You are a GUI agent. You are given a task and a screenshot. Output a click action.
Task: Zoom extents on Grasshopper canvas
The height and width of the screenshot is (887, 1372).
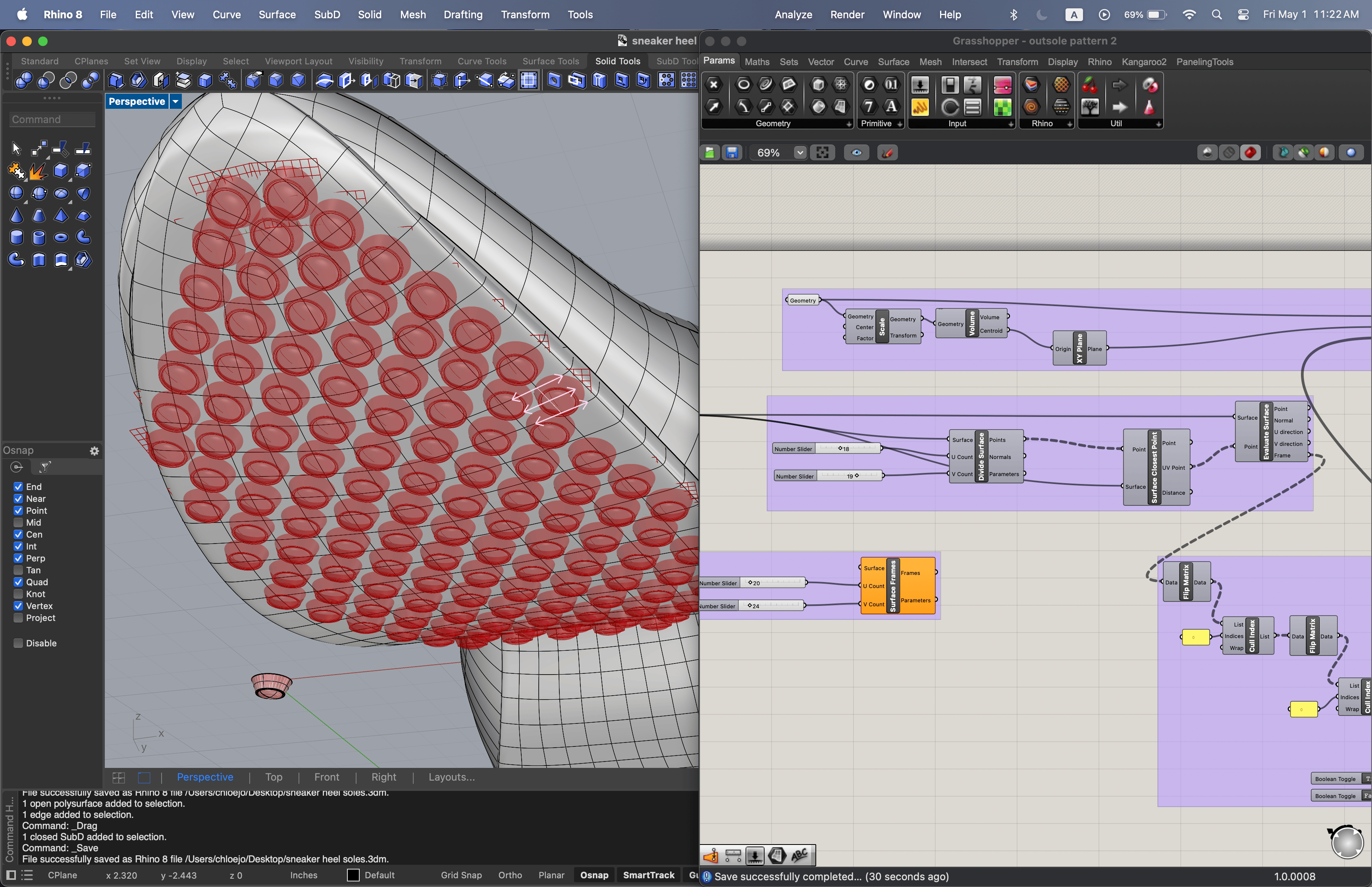[822, 152]
